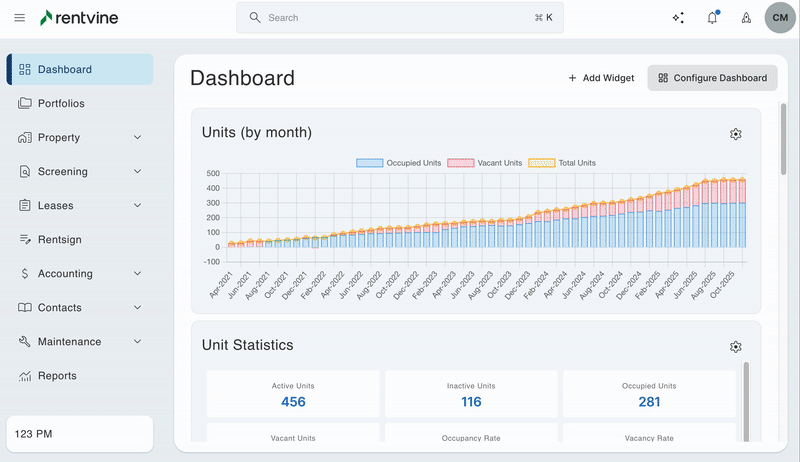Toggle Vacant Units series in chart legend
This screenshot has width=800, height=462.
tap(485, 163)
